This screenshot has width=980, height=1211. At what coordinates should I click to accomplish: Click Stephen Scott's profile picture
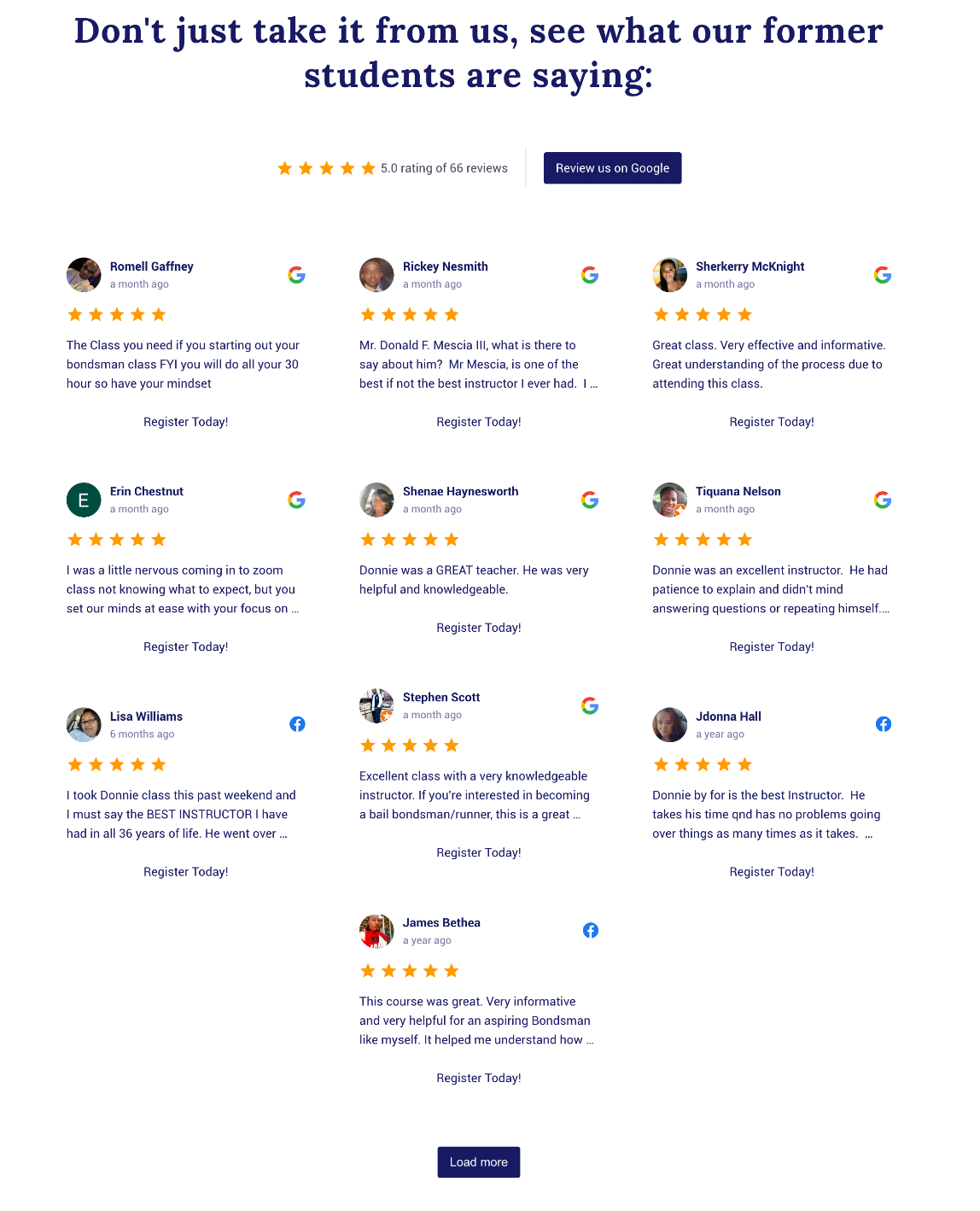376,705
